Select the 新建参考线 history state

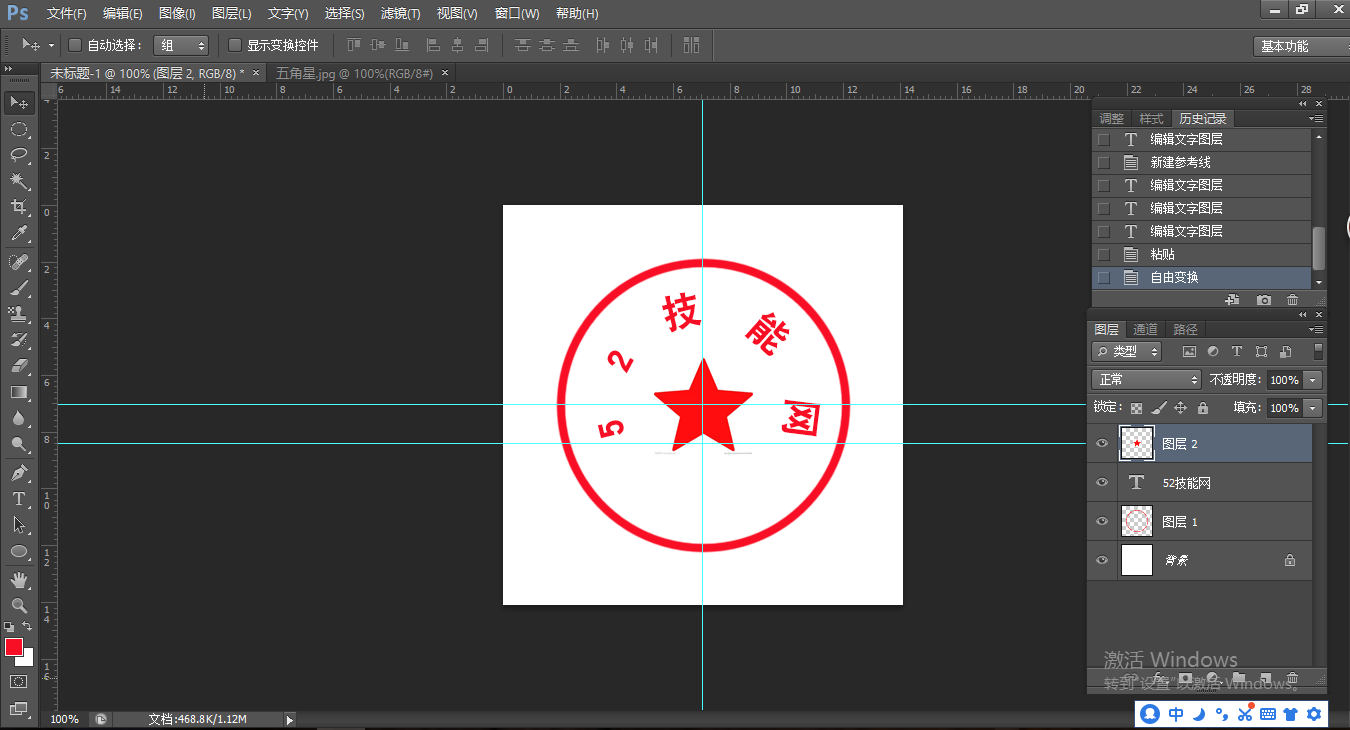[1200, 162]
